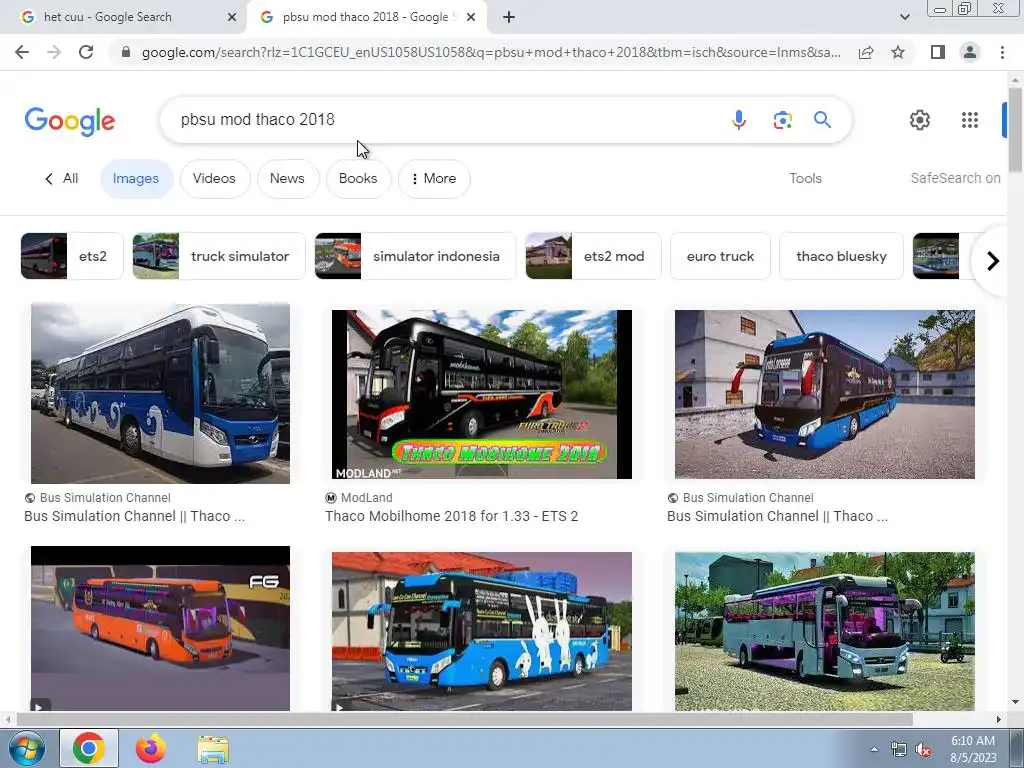Click the vertical scrollbar thumb

pos(1015,129)
